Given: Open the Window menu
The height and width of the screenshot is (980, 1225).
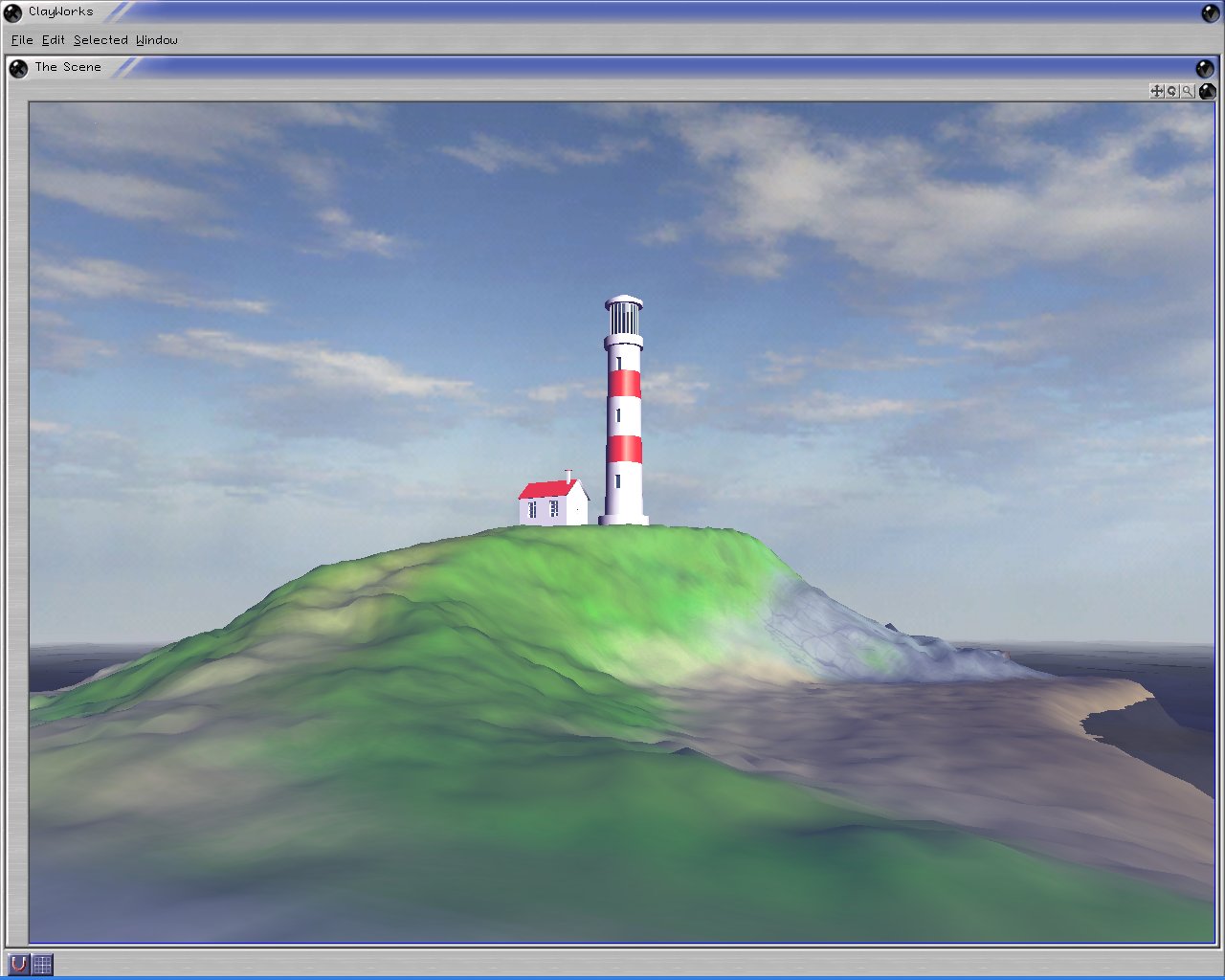Looking at the screenshot, I should point(157,40).
